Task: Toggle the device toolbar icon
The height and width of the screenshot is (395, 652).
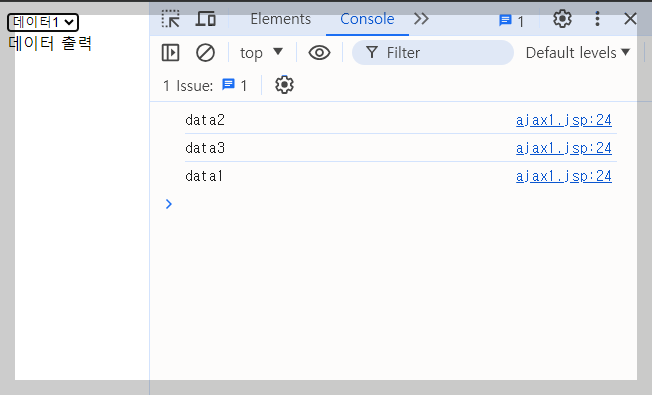Action: tap(205, 19)
